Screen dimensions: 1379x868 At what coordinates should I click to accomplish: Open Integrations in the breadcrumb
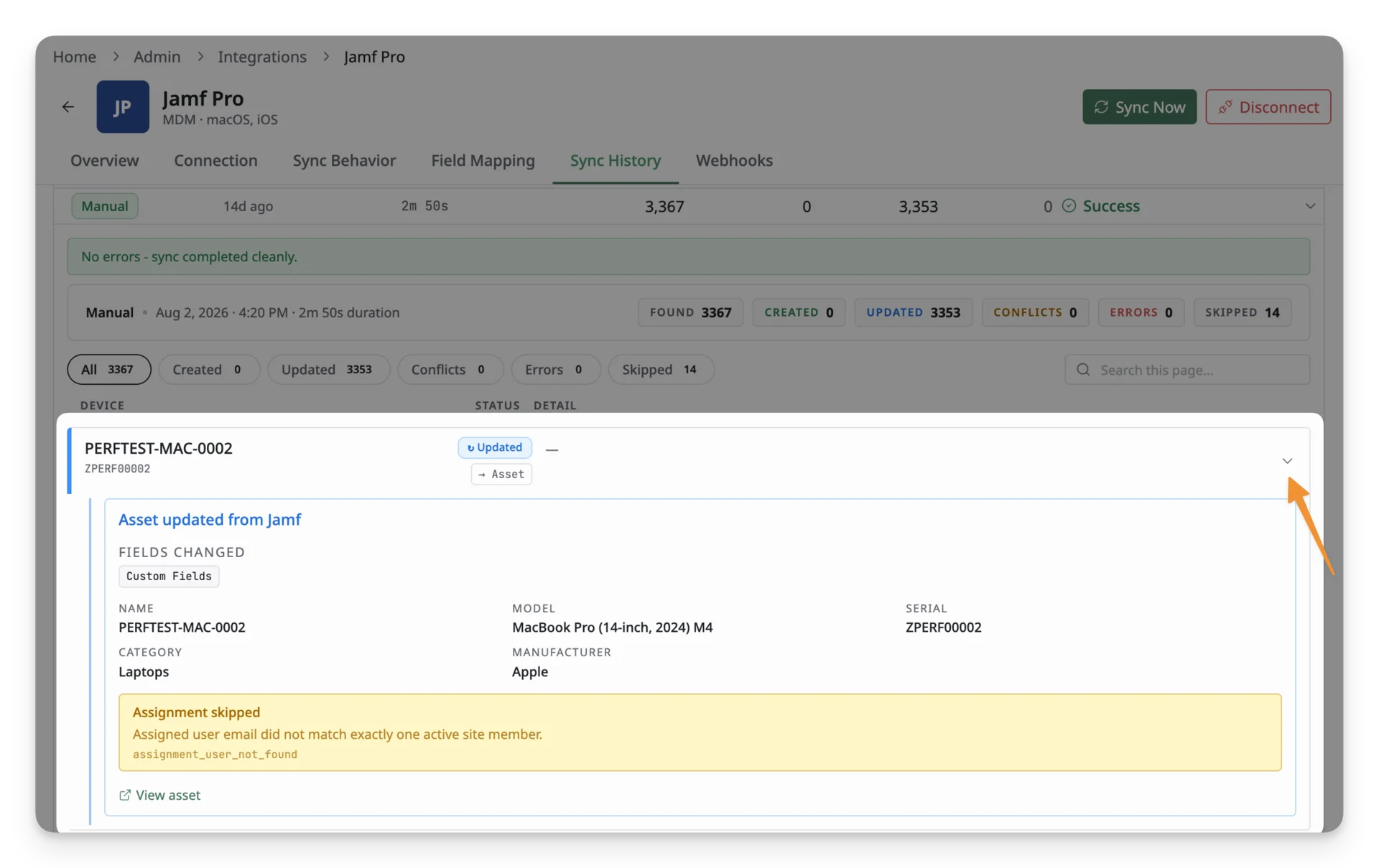(x=262, y=57)
